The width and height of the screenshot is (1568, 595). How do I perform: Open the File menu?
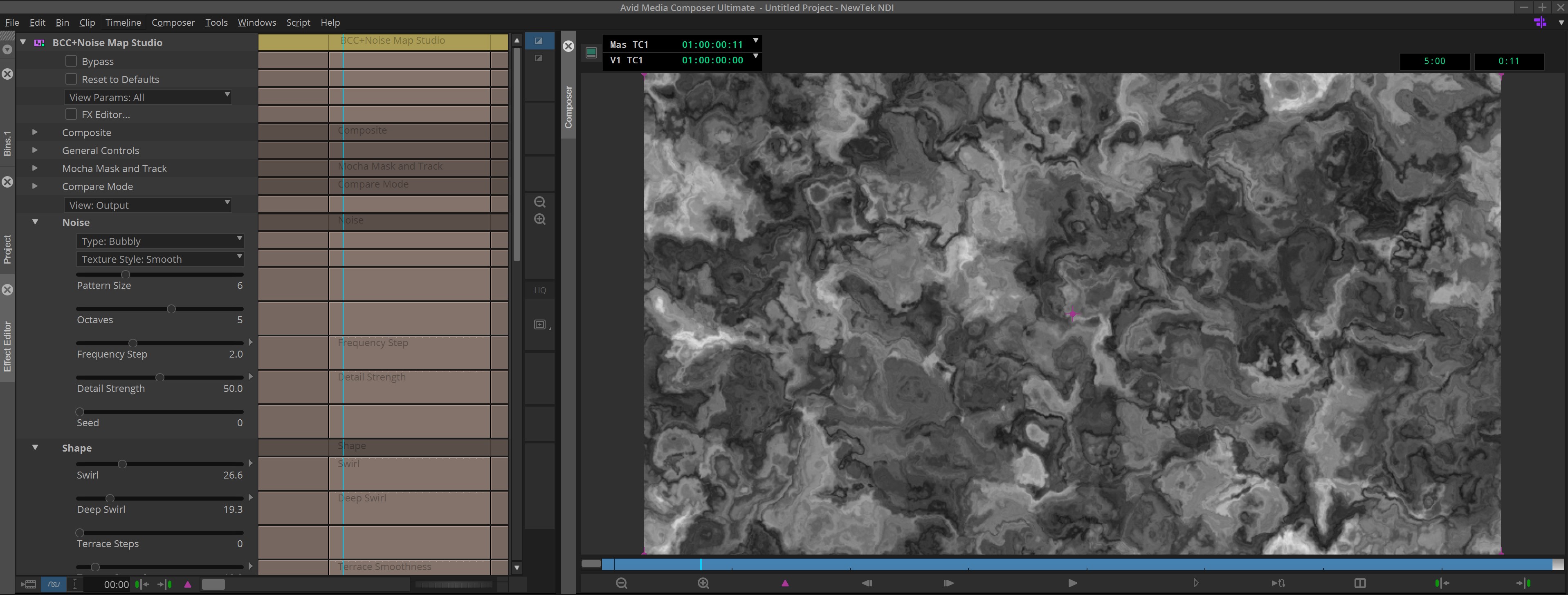[x=12, y=22]
